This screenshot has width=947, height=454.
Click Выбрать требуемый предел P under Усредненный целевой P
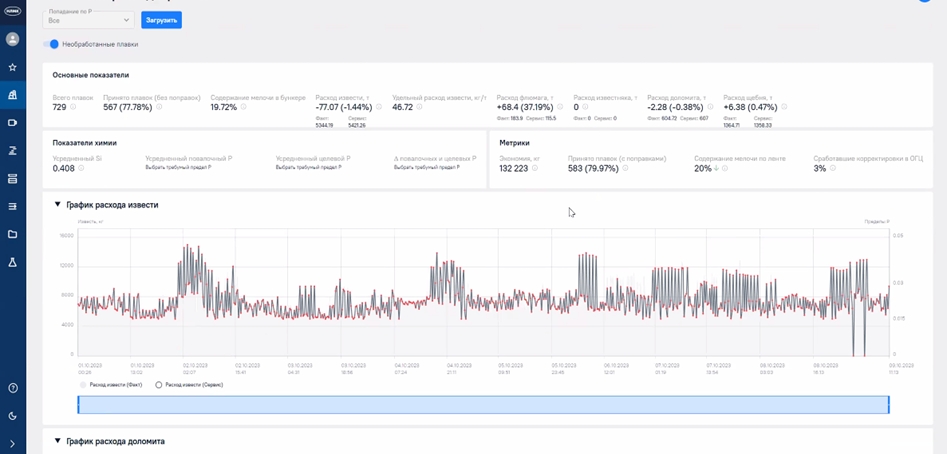308,167
